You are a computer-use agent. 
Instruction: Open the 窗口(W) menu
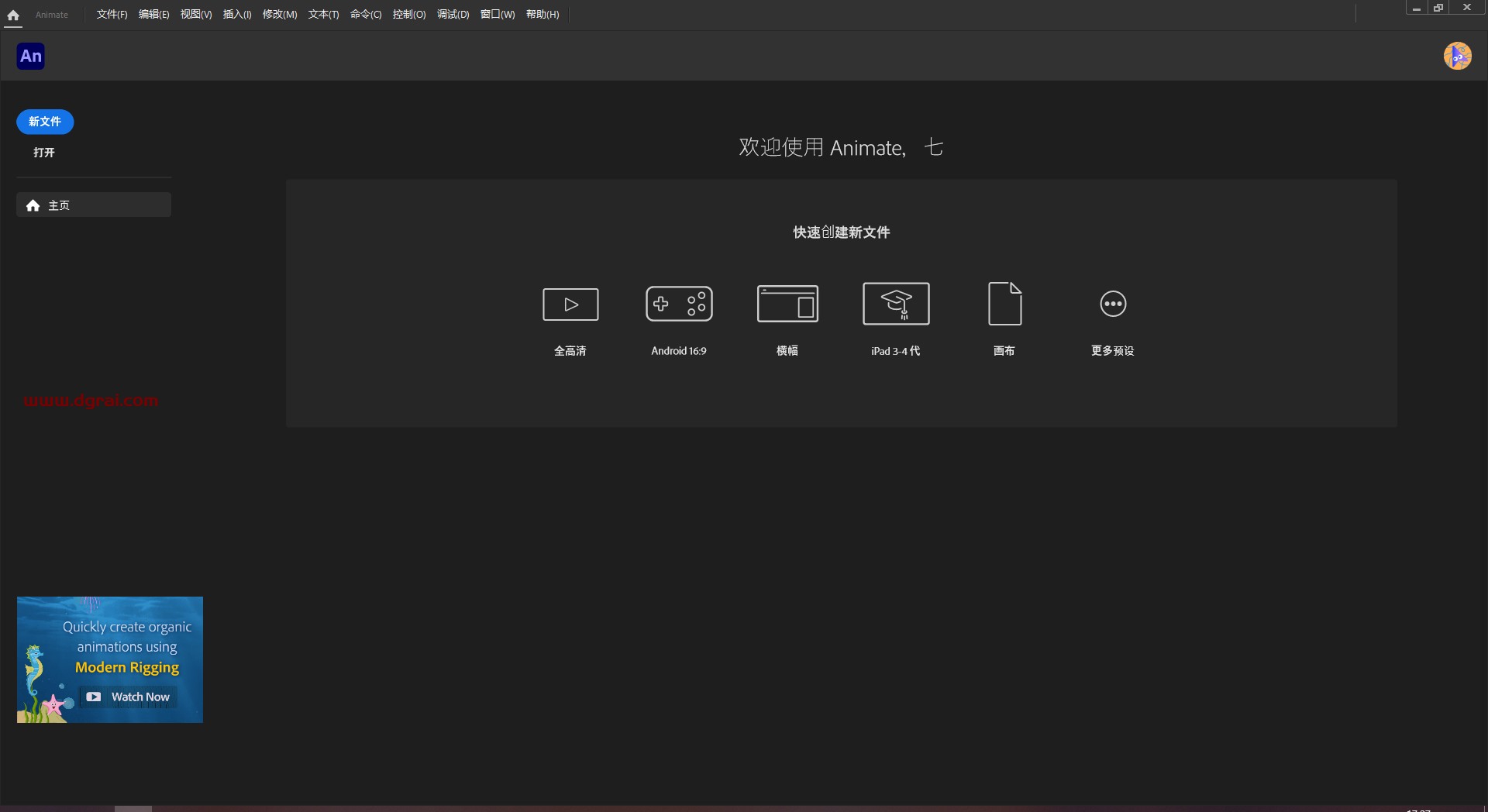point(497,14)
